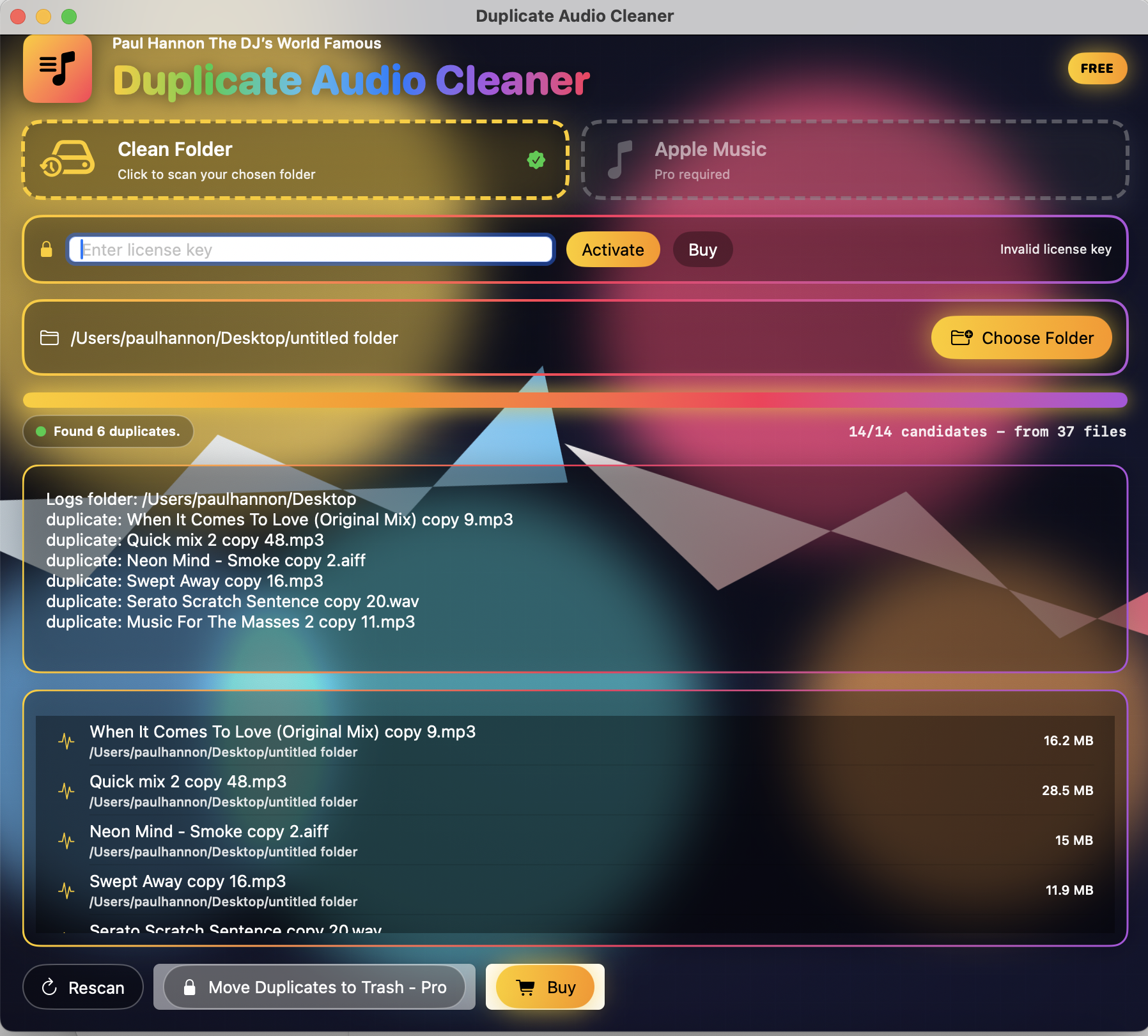The image size is (1148, 1036).
Task: Select the Apple Music Pro card
Action: coord(855,160)
